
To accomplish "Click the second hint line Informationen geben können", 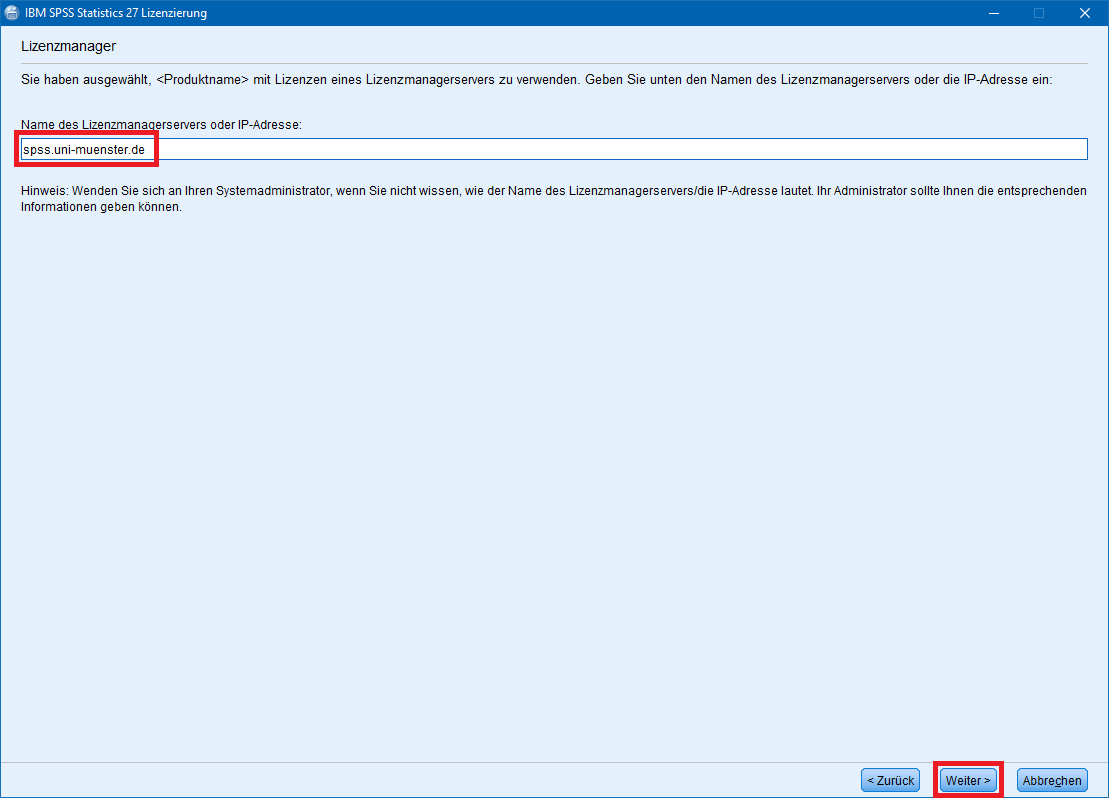I will [100, 208].
